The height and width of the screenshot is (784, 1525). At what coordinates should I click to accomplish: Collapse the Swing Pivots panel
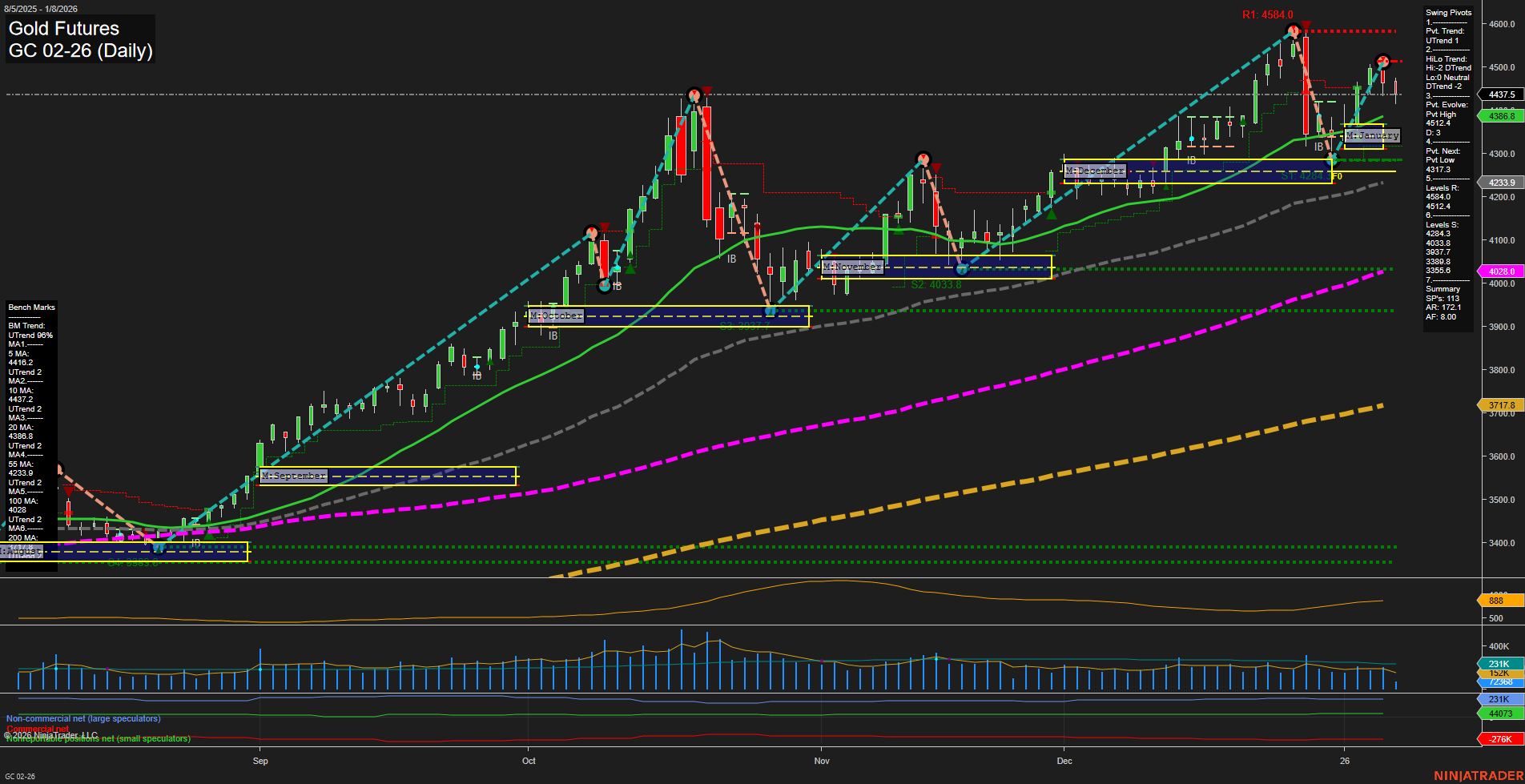pos(1448,12)
